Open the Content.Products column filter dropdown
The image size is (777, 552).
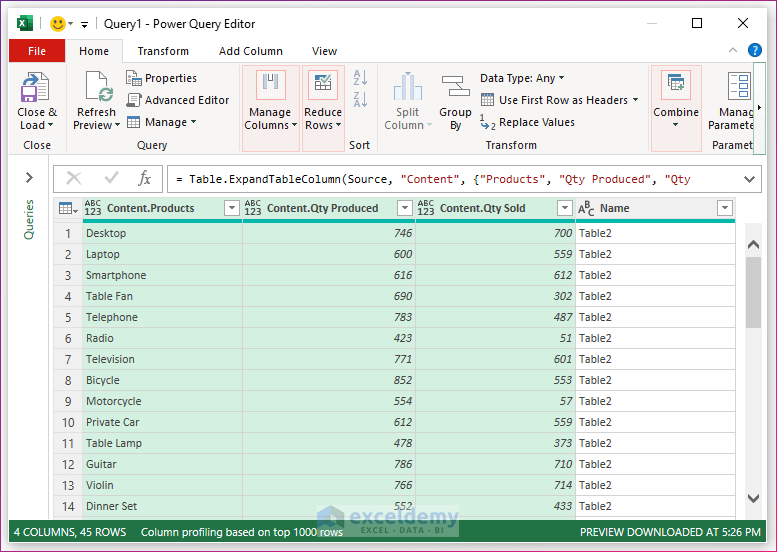pyautogui.click(x=232, y=208)
